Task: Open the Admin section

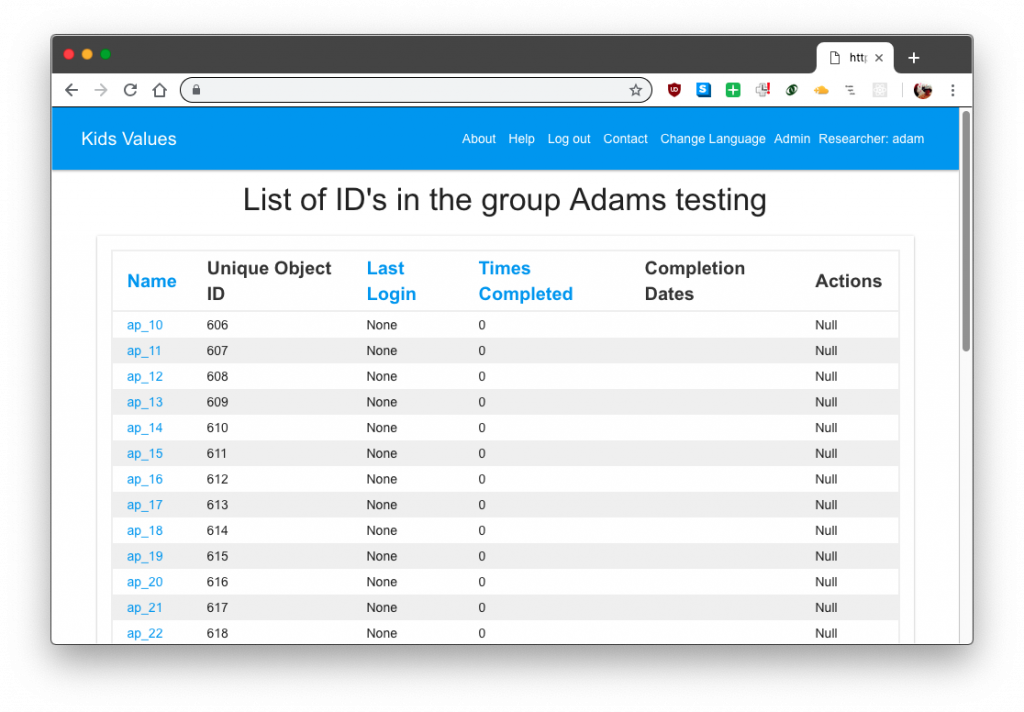Action: point(792,138)
